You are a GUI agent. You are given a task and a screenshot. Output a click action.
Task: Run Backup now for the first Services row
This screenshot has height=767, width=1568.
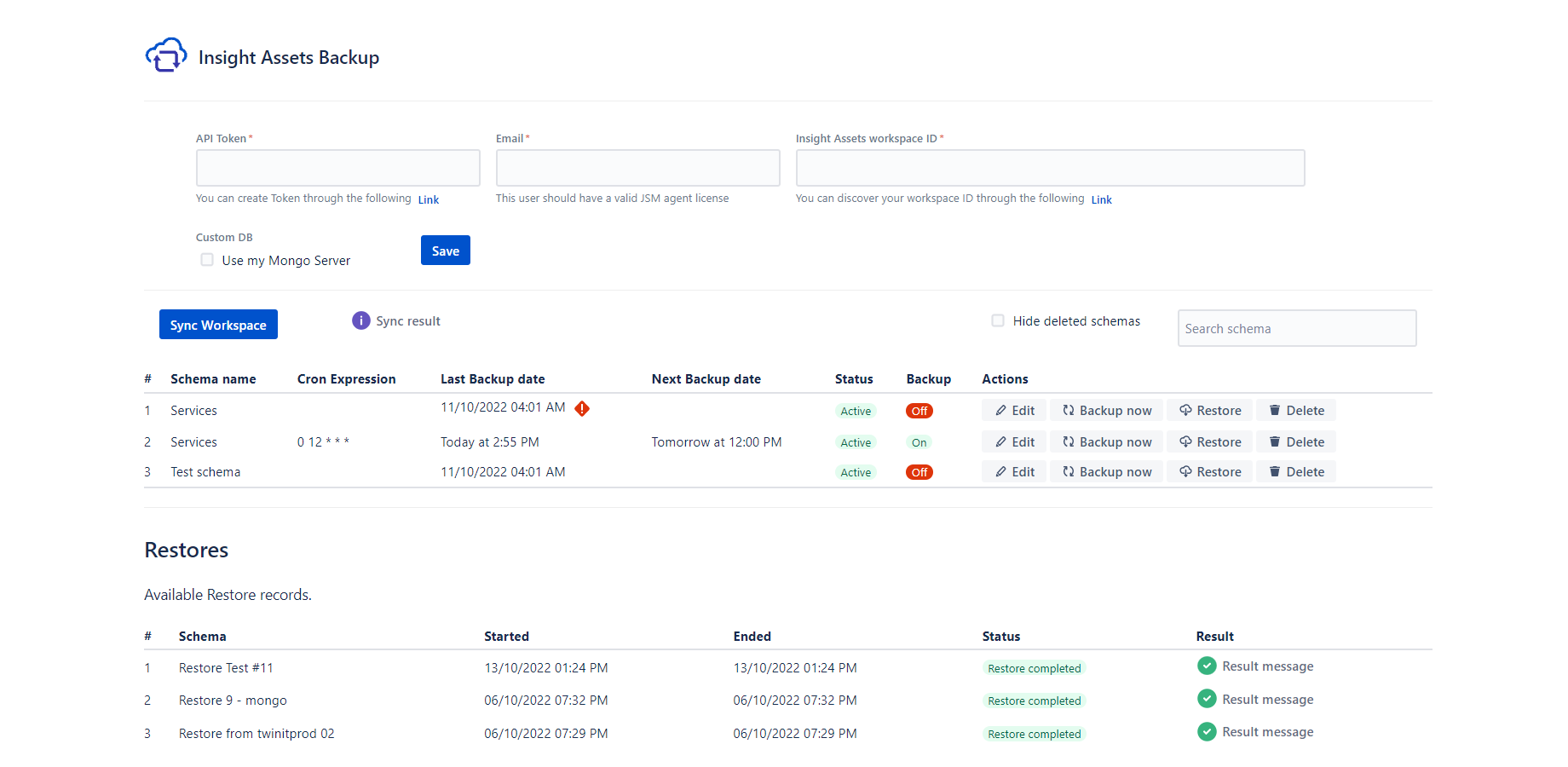(x=1107, y=411)
